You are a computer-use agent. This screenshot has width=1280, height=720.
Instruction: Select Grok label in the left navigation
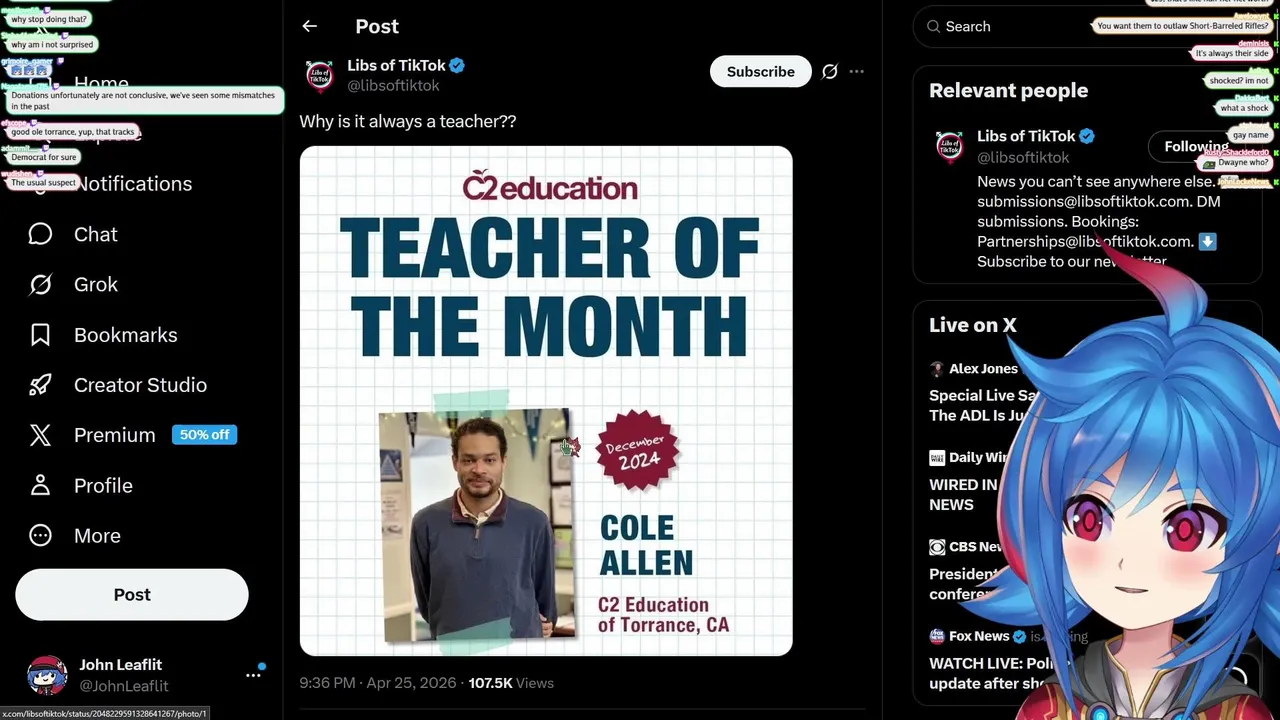pyautogui.click(x=96, y=285)
